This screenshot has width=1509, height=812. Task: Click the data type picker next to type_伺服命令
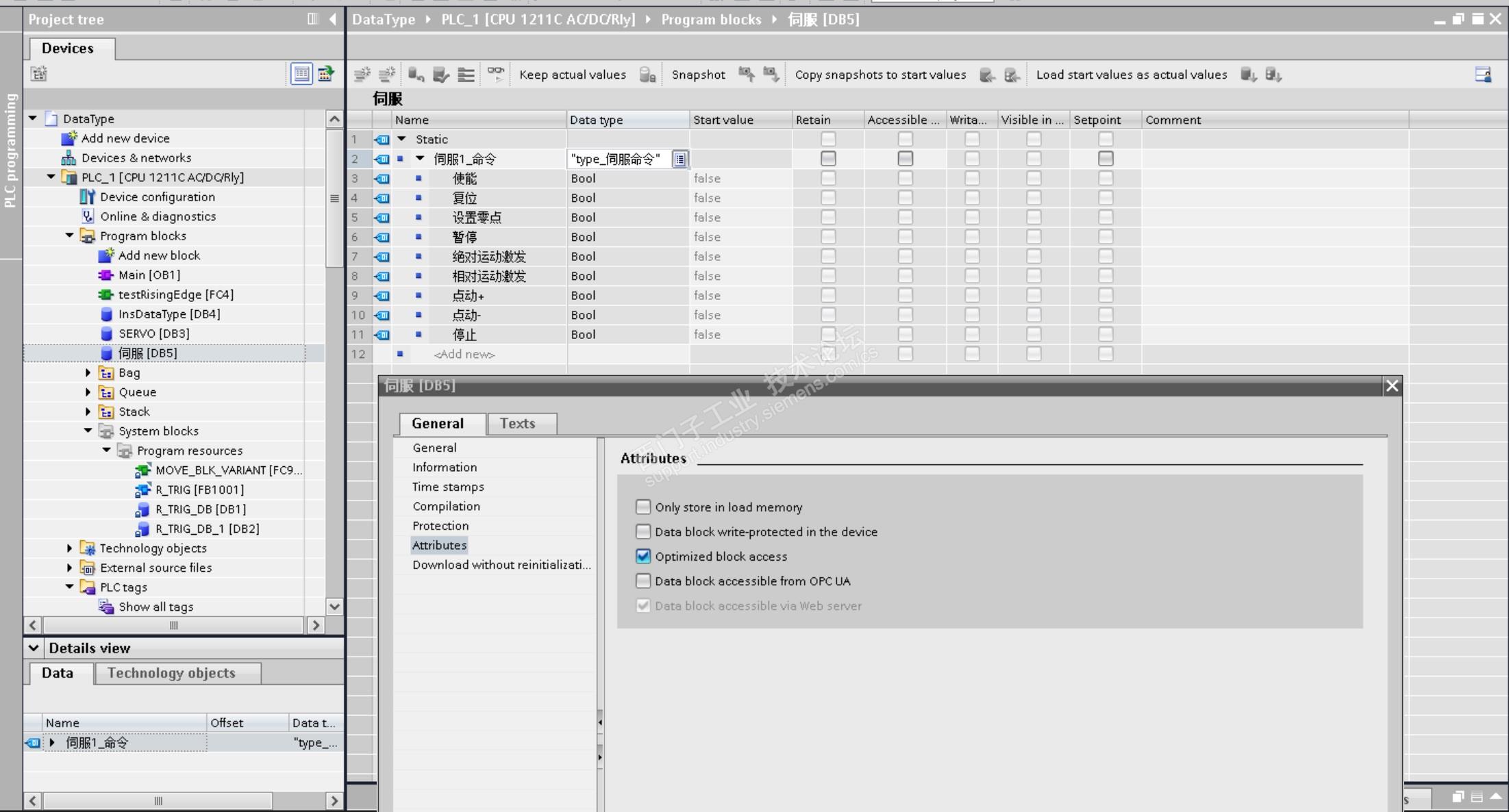[679, 160]
